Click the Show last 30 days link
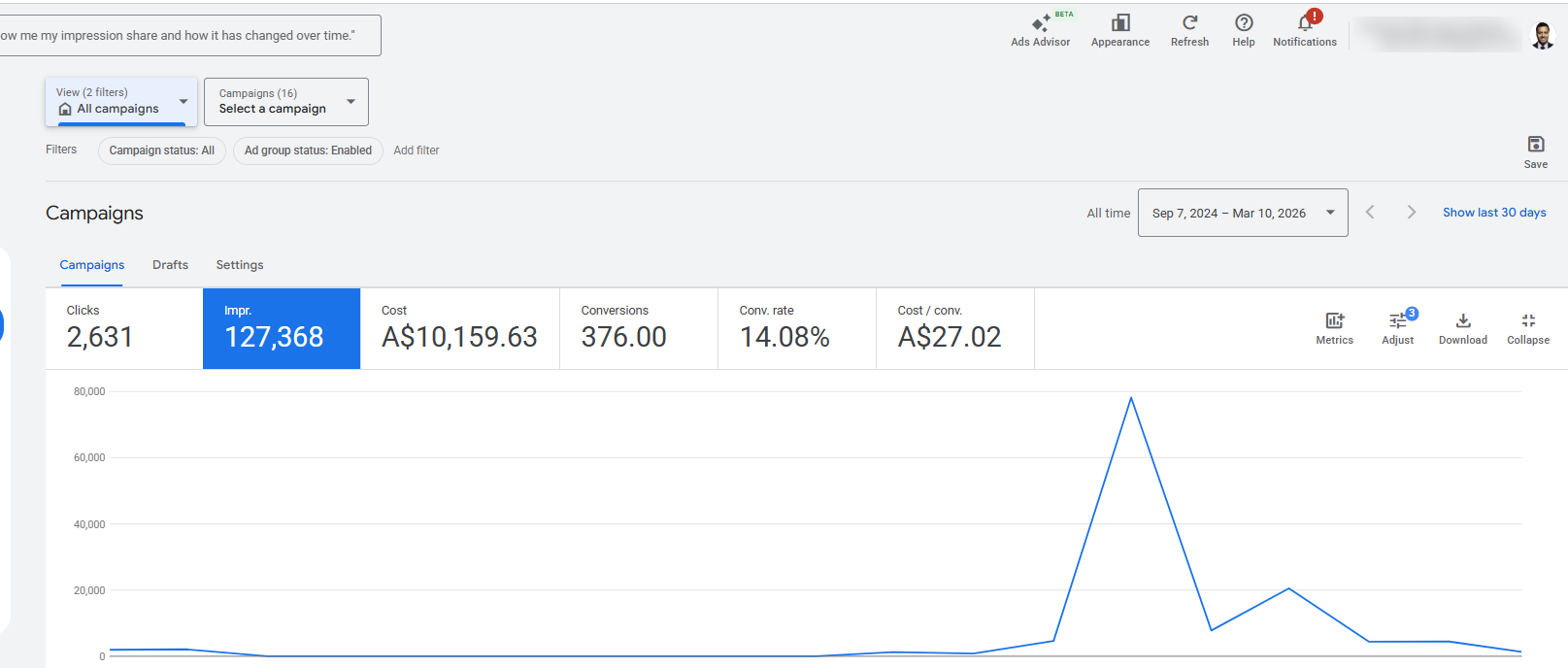The image size is (1568, 668). pos(1494,213)
